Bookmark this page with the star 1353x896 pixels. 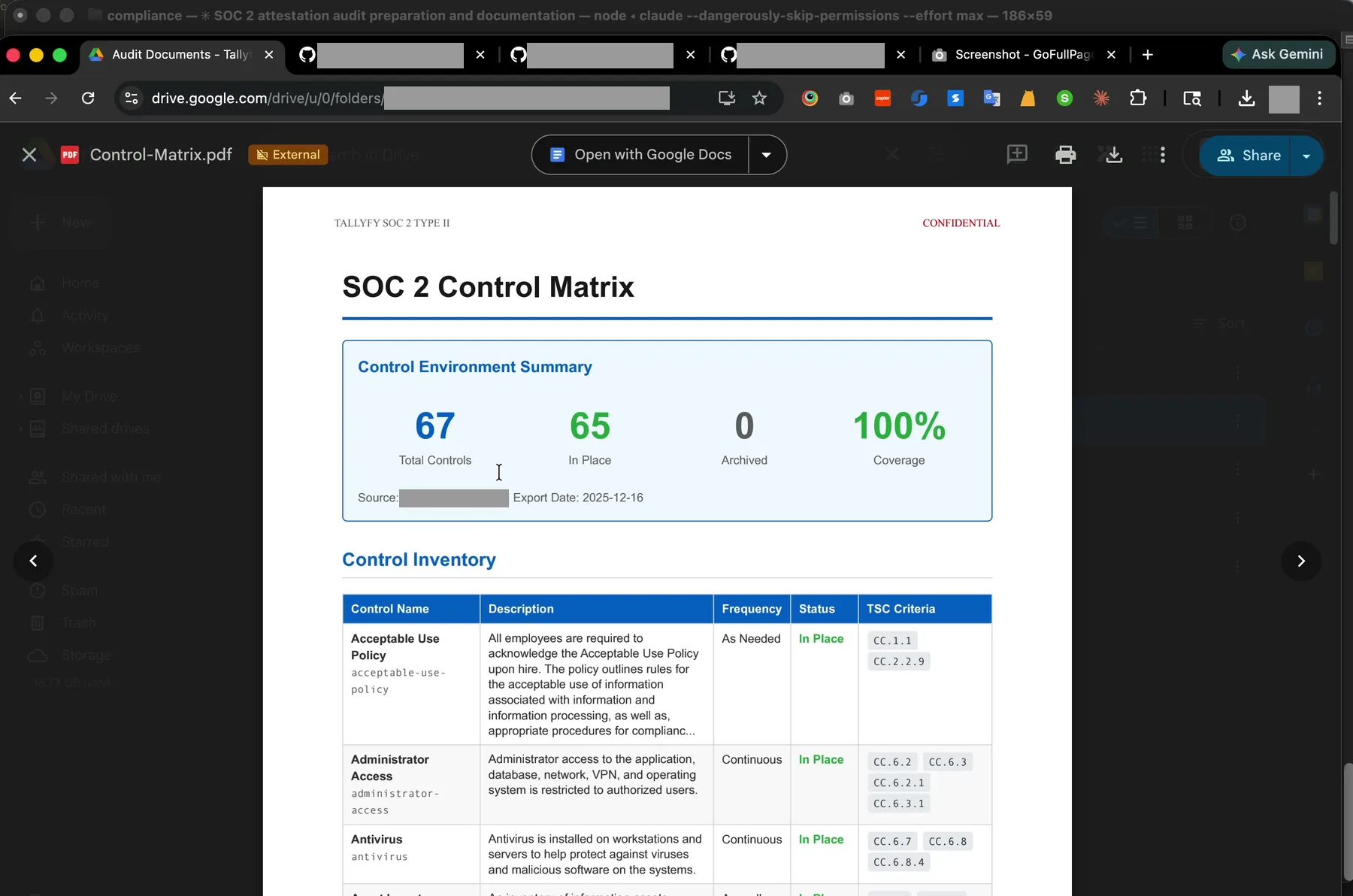[x=759, y=98]
